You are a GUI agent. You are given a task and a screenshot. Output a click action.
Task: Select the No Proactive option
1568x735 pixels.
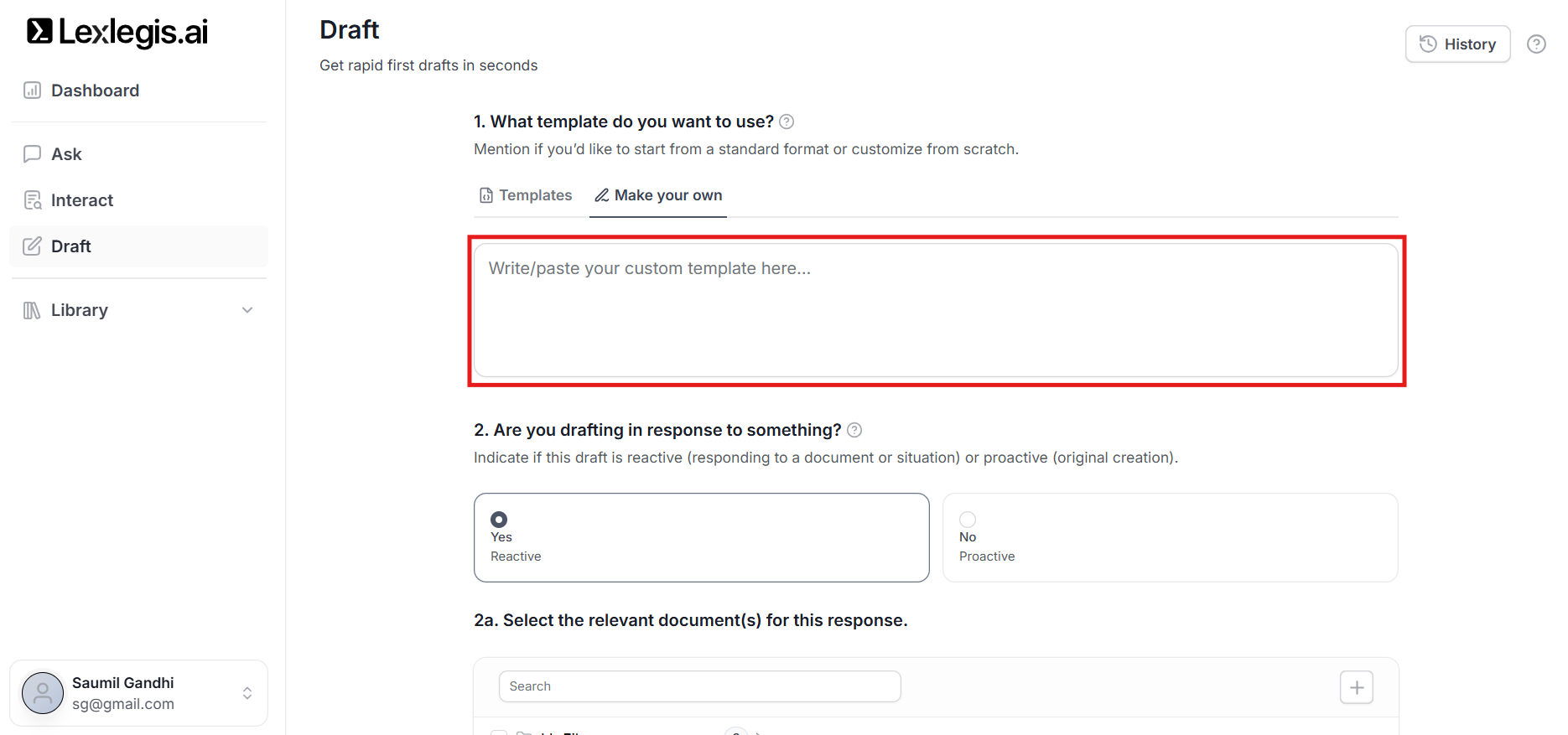pos(1170,537)
